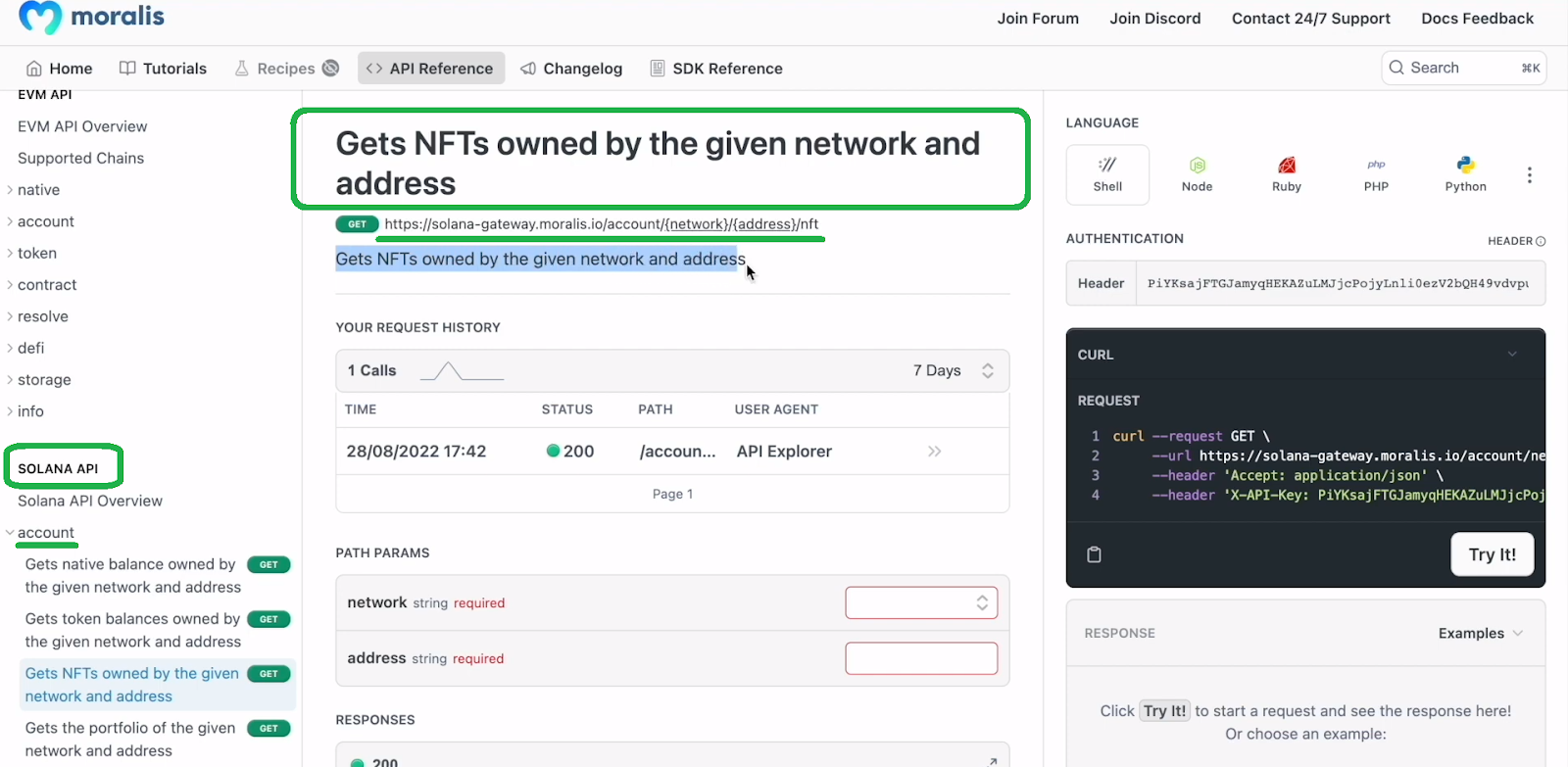Expand the EVM account section
This screenshot has height=767, width=1568.
tap(42, 221)
